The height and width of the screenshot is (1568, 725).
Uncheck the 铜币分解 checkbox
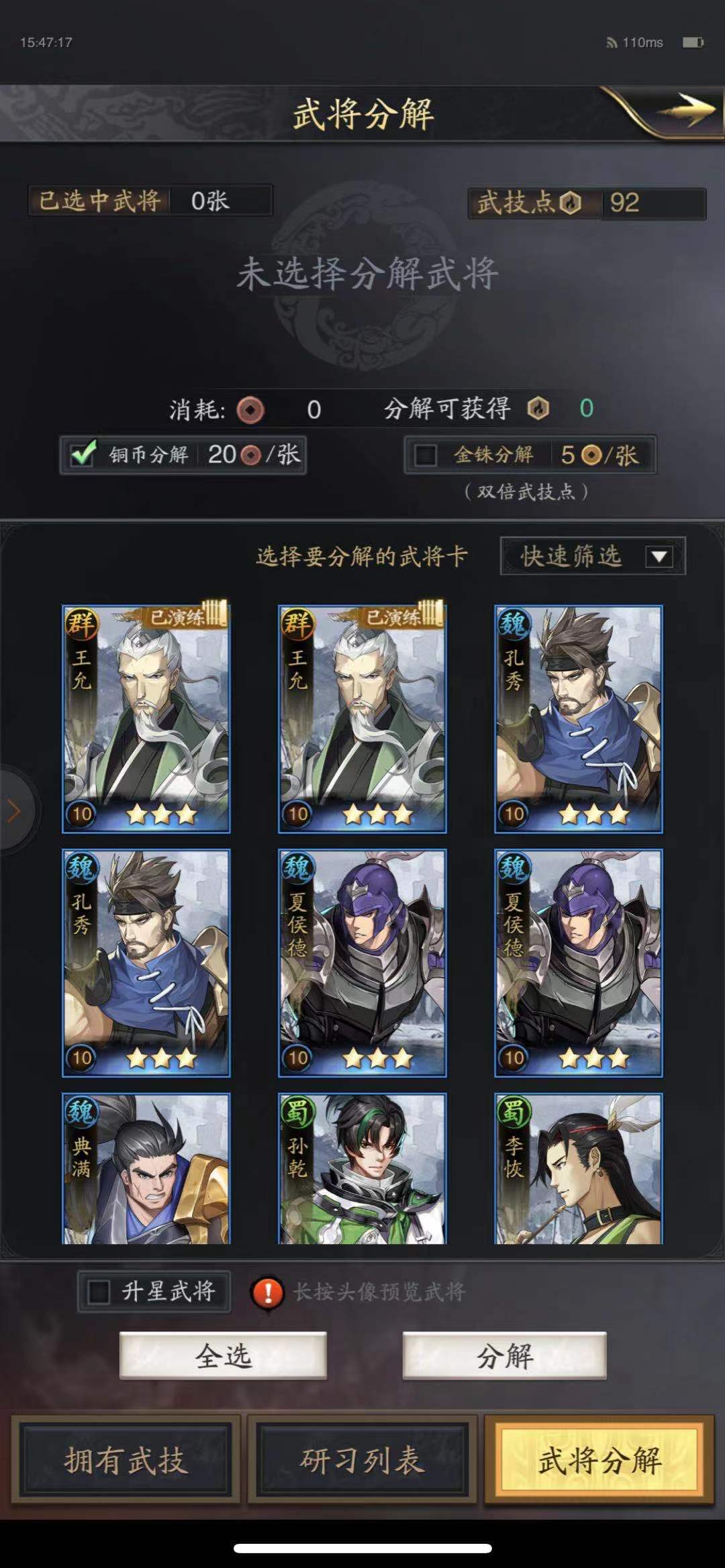(84, 455)
